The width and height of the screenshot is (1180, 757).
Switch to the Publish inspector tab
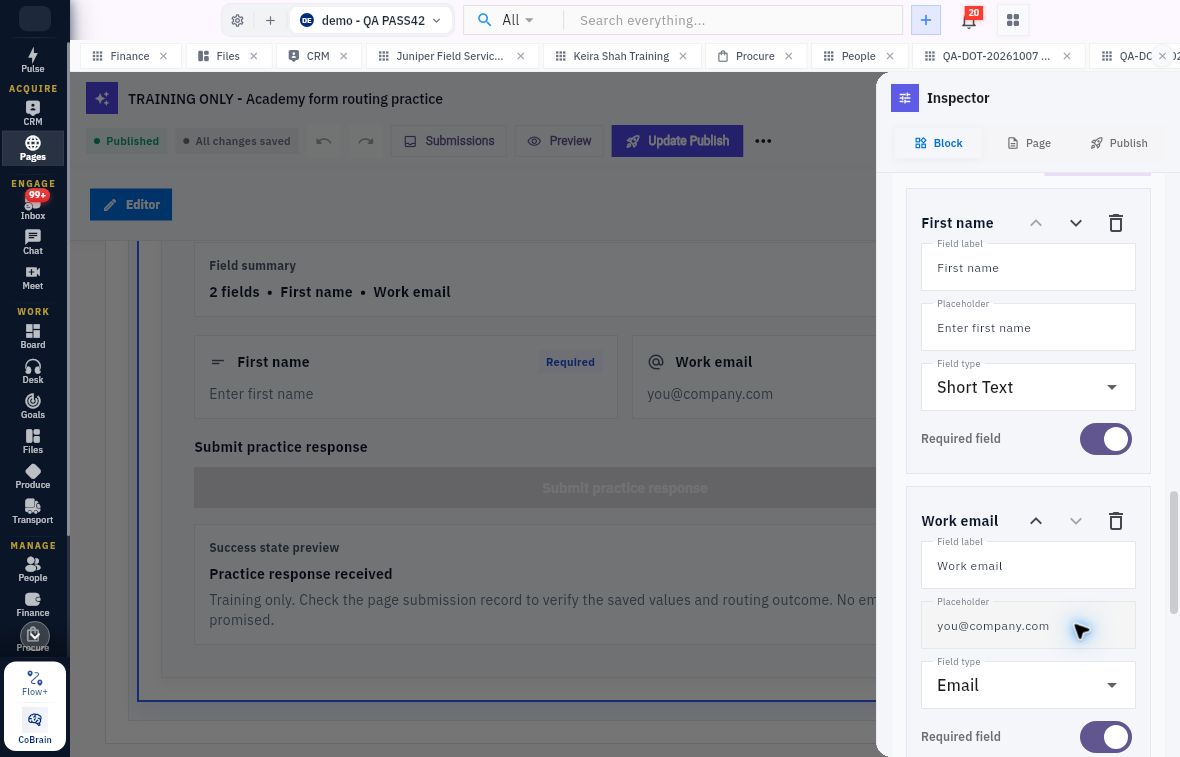point(1119,143)
